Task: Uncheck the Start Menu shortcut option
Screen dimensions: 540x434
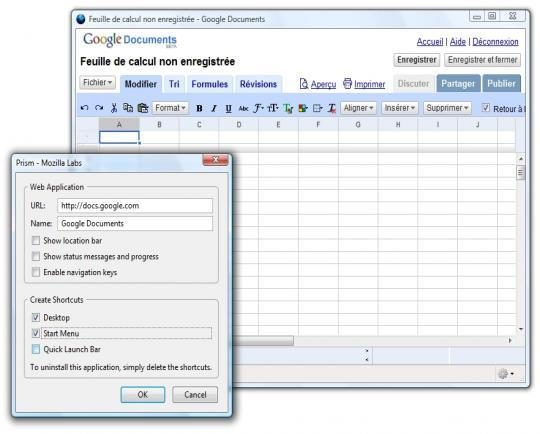Action: 36,333
